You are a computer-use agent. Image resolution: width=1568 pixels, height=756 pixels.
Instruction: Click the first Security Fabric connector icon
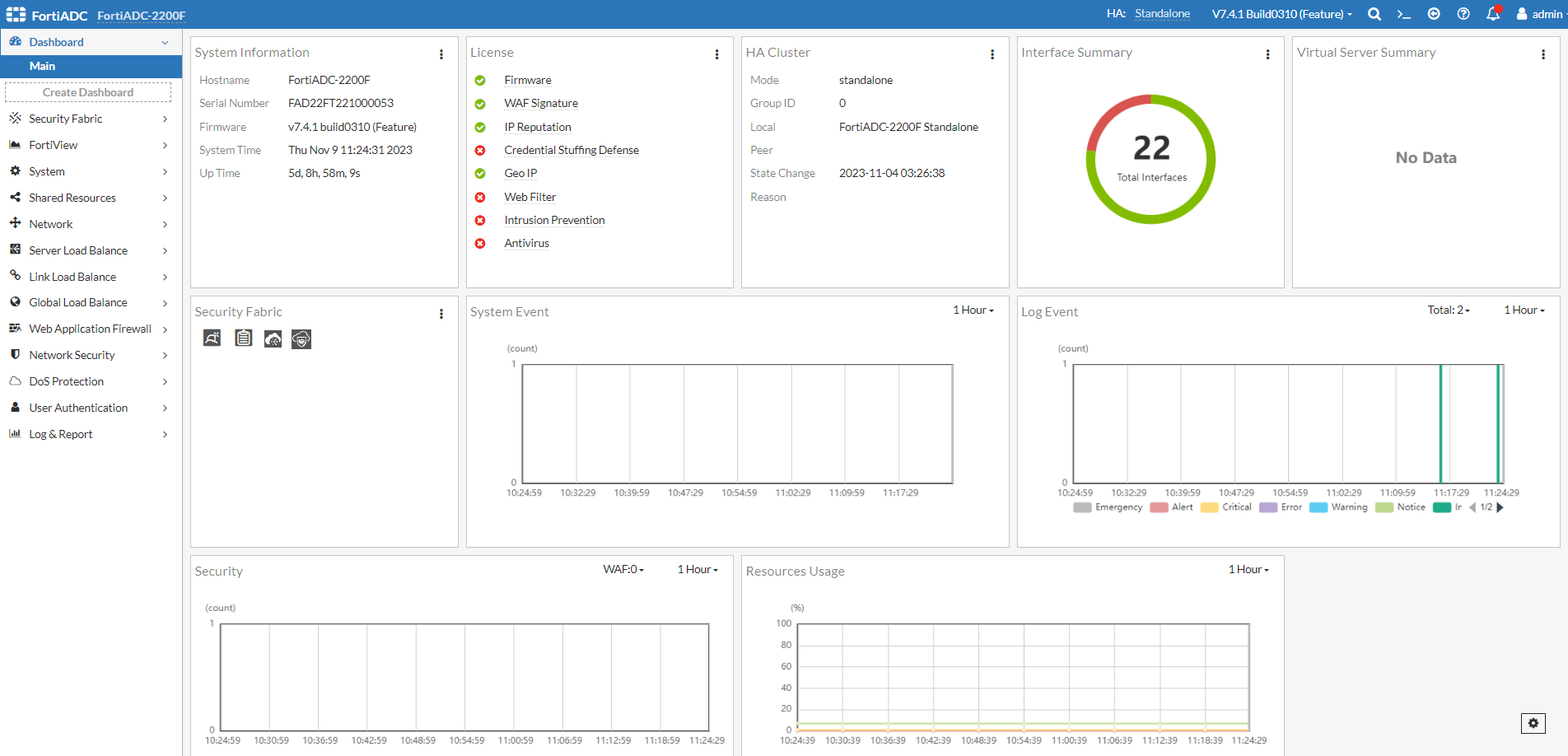pyautogui.click(x=212, y=338)
